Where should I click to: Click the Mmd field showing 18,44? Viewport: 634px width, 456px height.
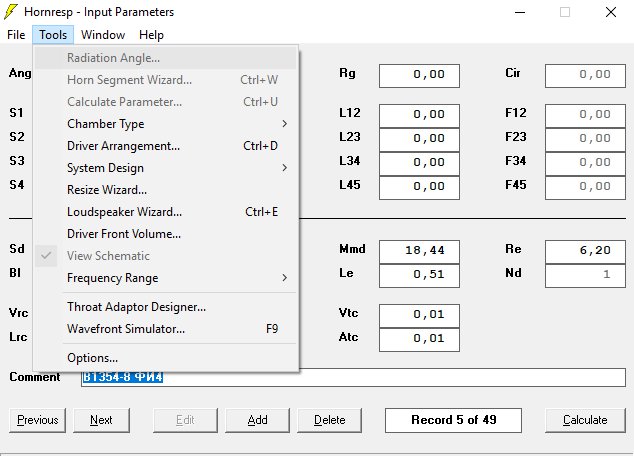coord(419,252)
